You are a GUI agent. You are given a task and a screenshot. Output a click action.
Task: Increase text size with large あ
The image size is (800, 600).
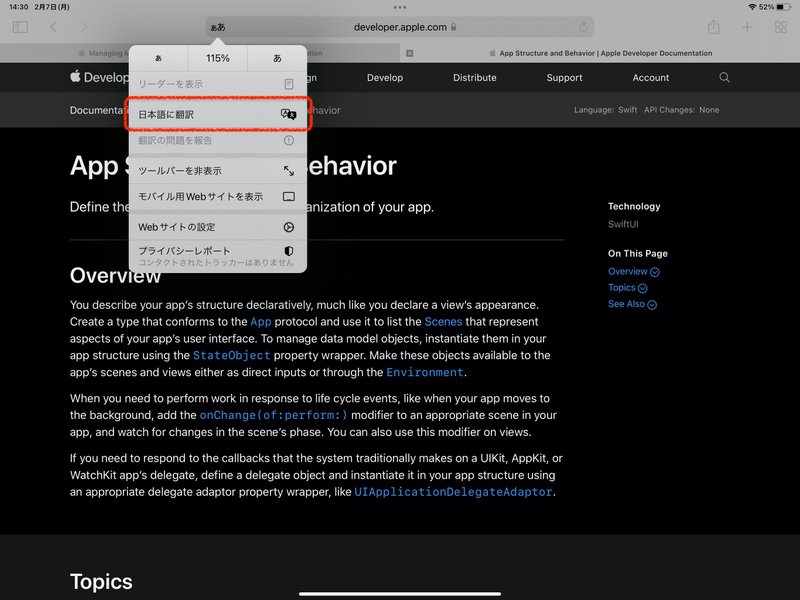pyautogui.click(x=277, y=58)
